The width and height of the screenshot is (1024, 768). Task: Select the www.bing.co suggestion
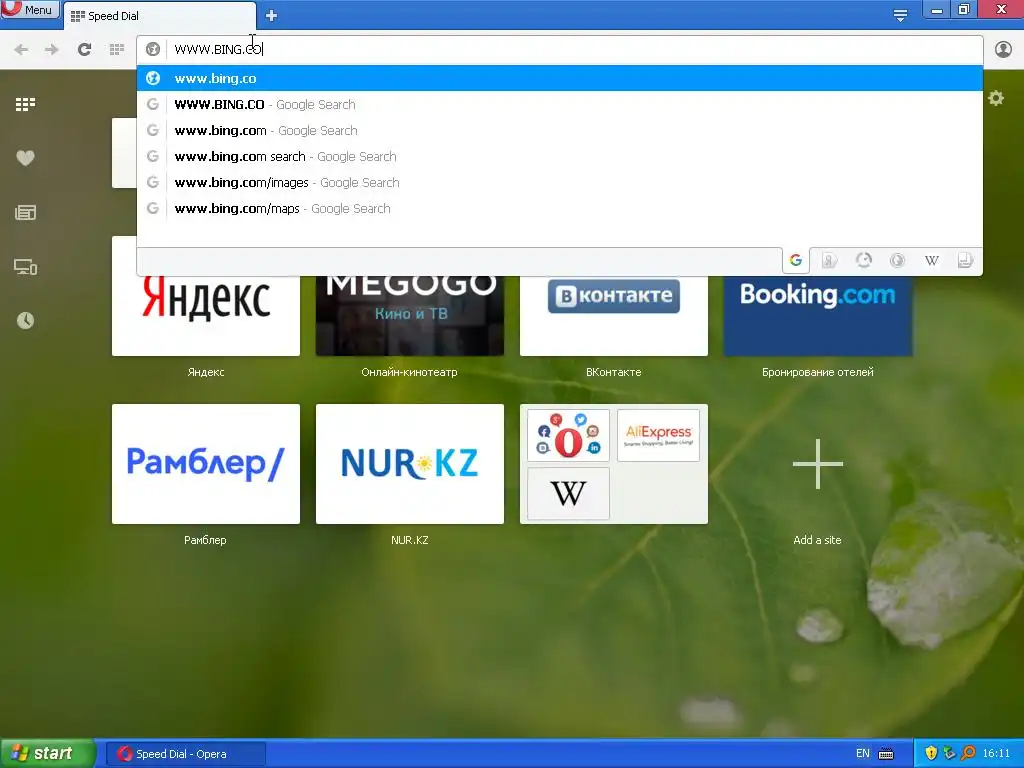(560, 78)
